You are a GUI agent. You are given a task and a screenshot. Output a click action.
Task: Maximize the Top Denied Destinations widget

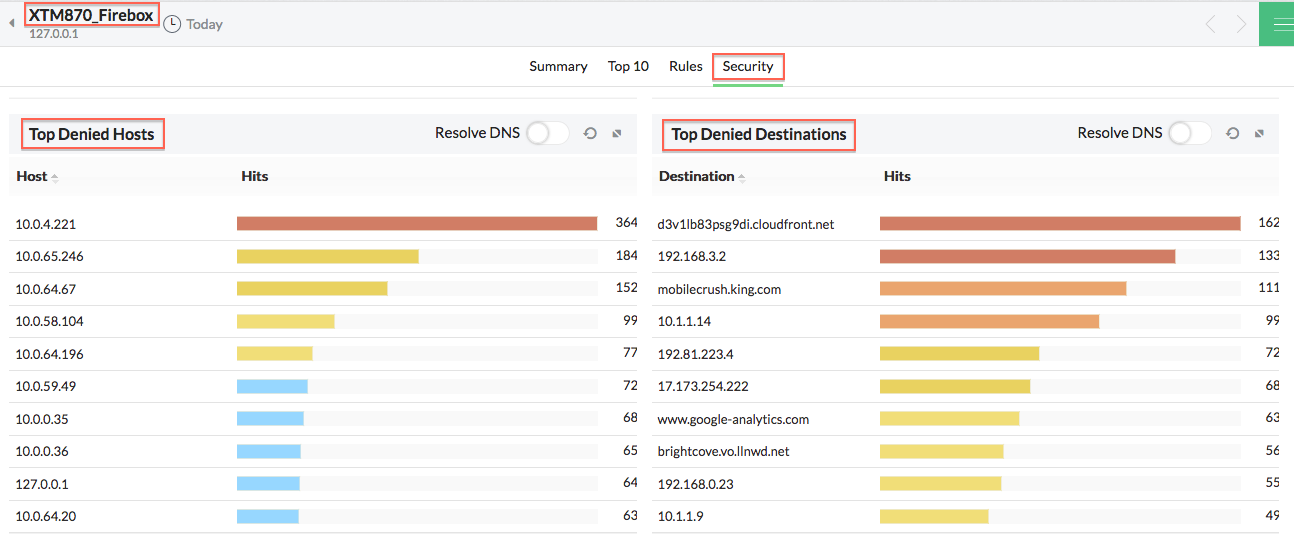click(1259, 134)
